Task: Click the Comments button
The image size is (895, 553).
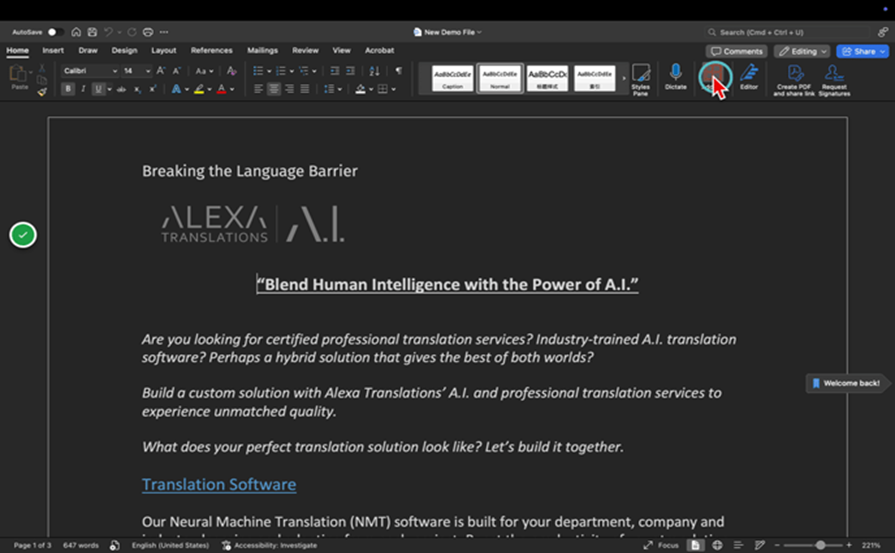Action: click(736, 51)
